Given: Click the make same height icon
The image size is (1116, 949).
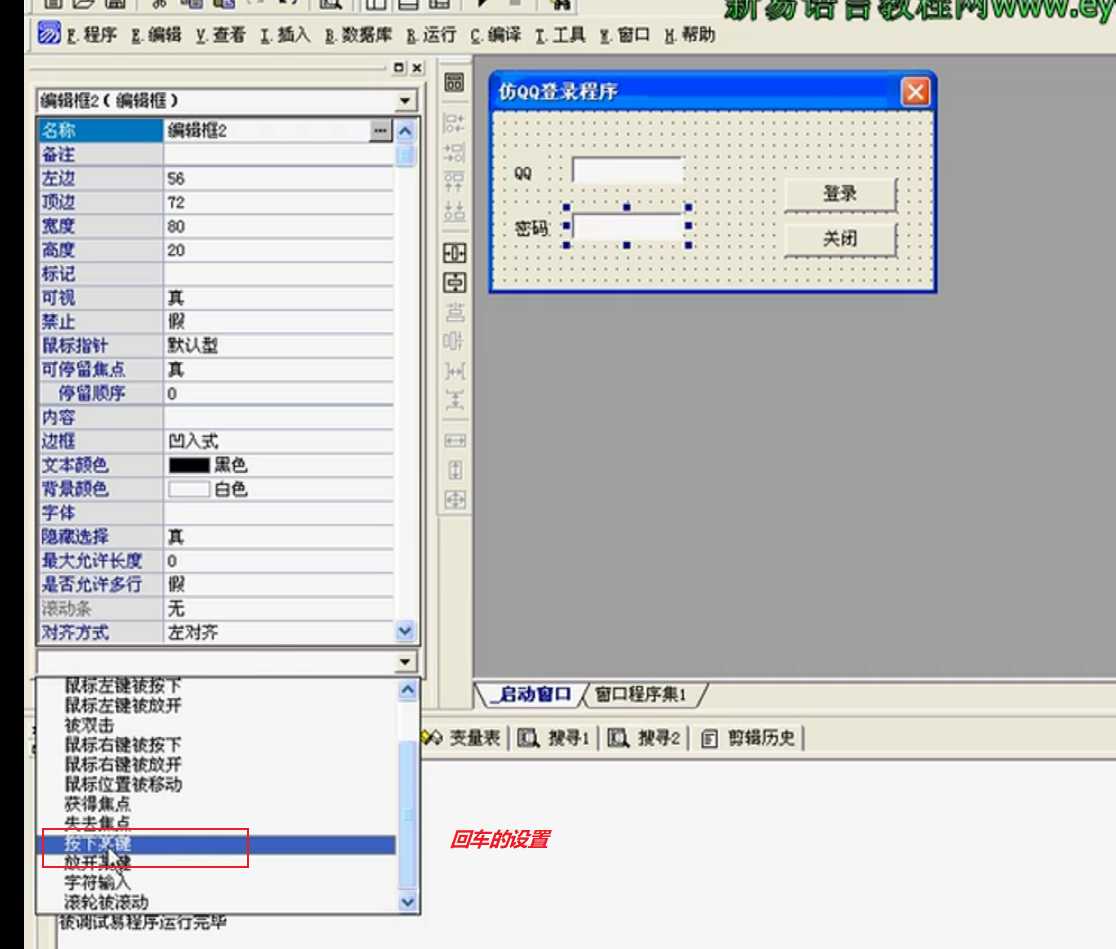Looking at the screenshot, I should pos(454,470).
